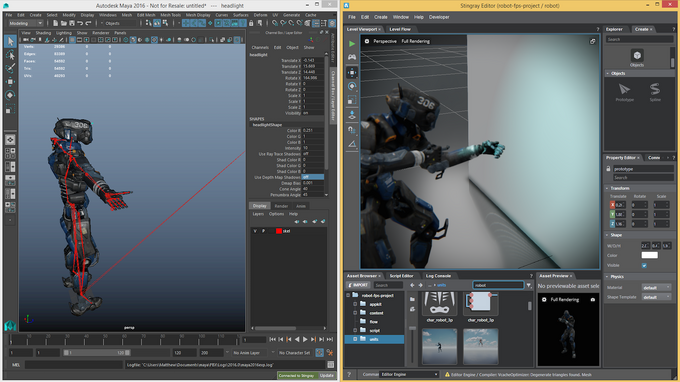680x382 pixels.
Task: Click the asset filter funnel icon
Action: tap(529, 285)
